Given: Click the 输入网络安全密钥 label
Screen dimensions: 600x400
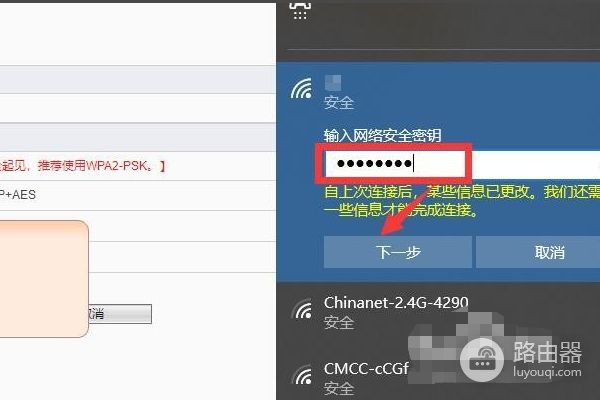Looking at the screenshot, I should point(382,135).
